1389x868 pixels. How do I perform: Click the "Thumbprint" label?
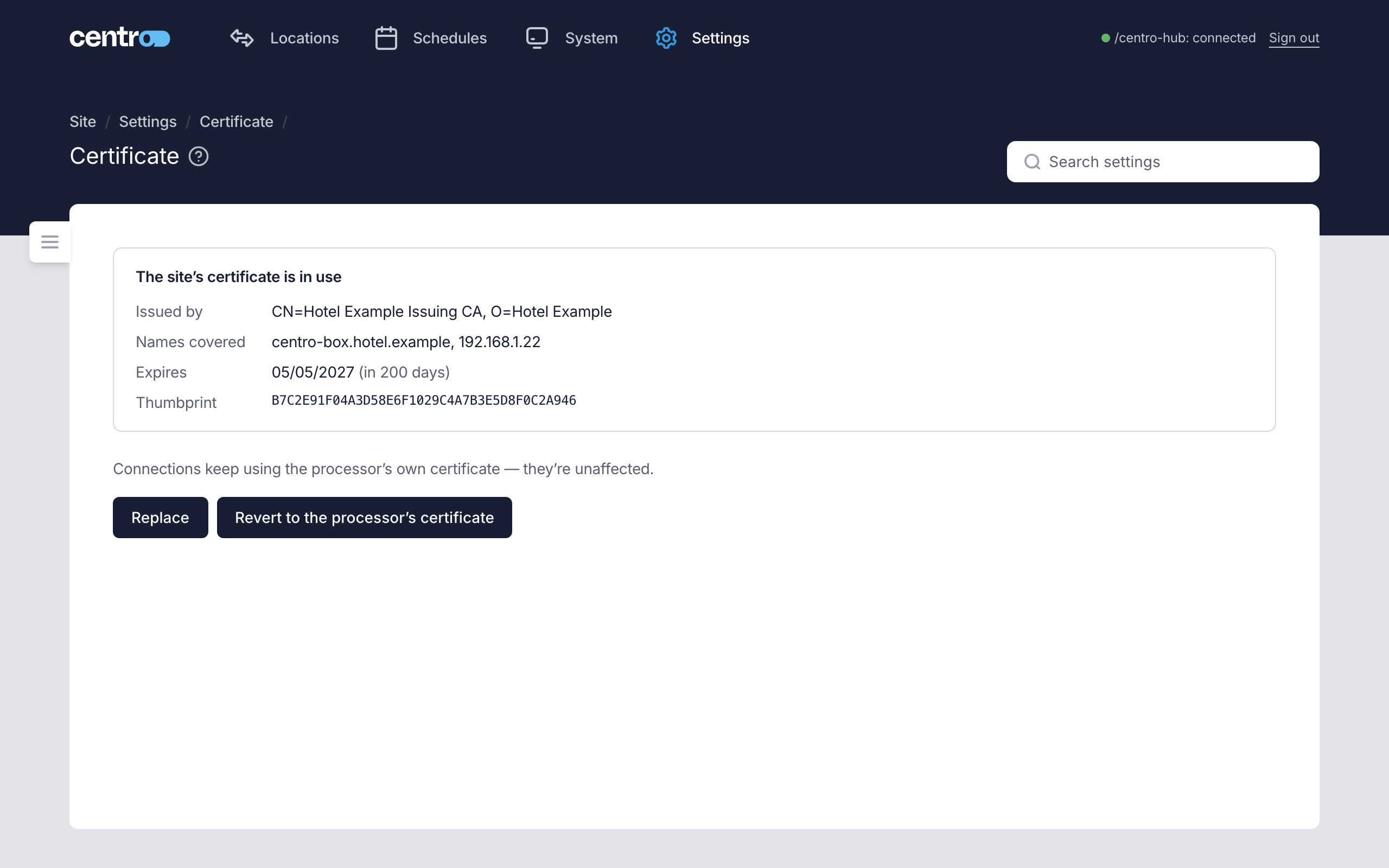click(x=176, y=403)
